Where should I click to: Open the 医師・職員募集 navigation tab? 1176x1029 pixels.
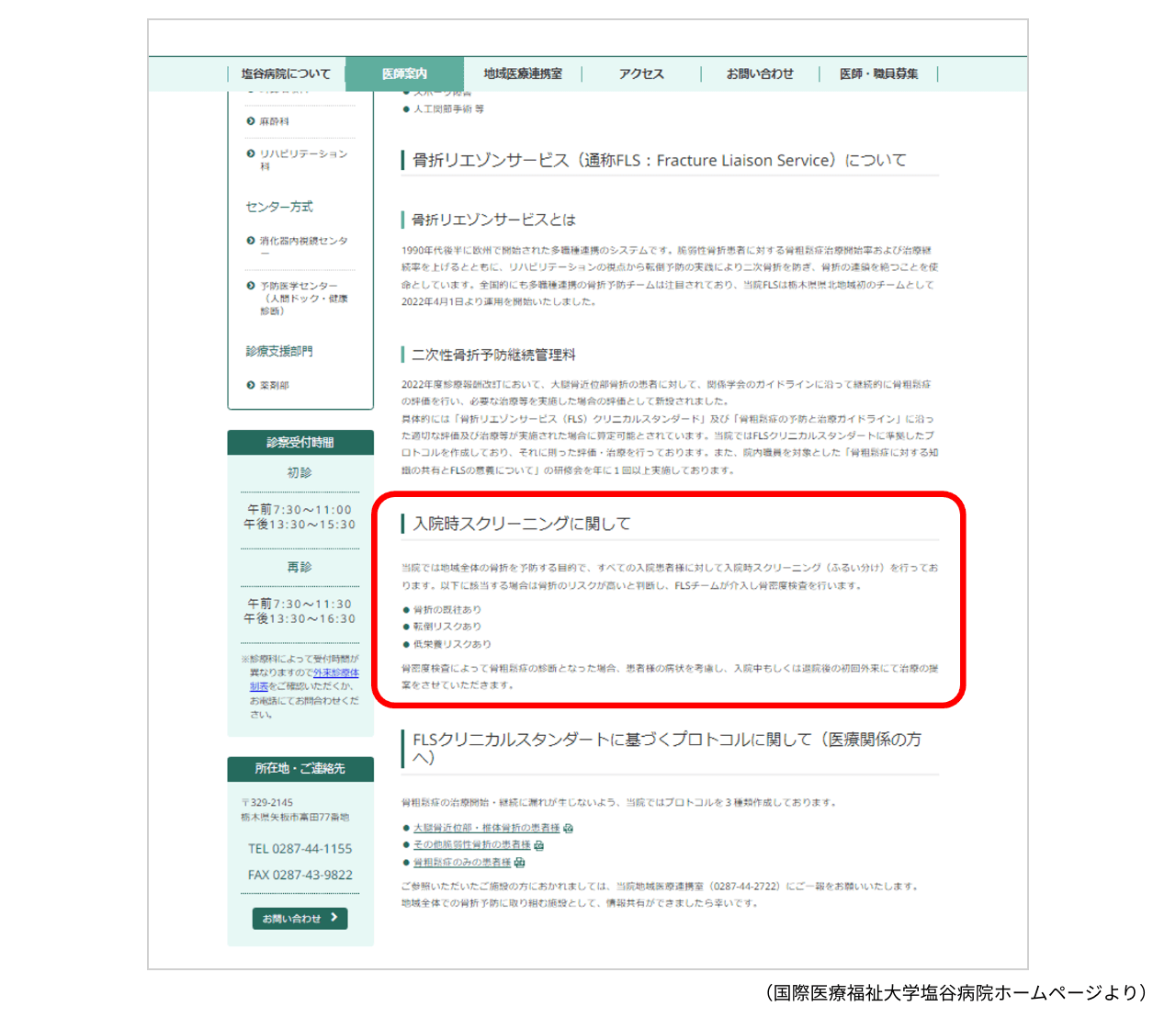click(x=879, y=73)
